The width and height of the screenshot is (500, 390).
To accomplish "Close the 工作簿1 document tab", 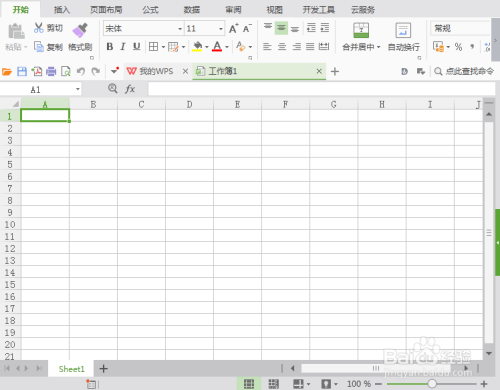I will 319,71.
